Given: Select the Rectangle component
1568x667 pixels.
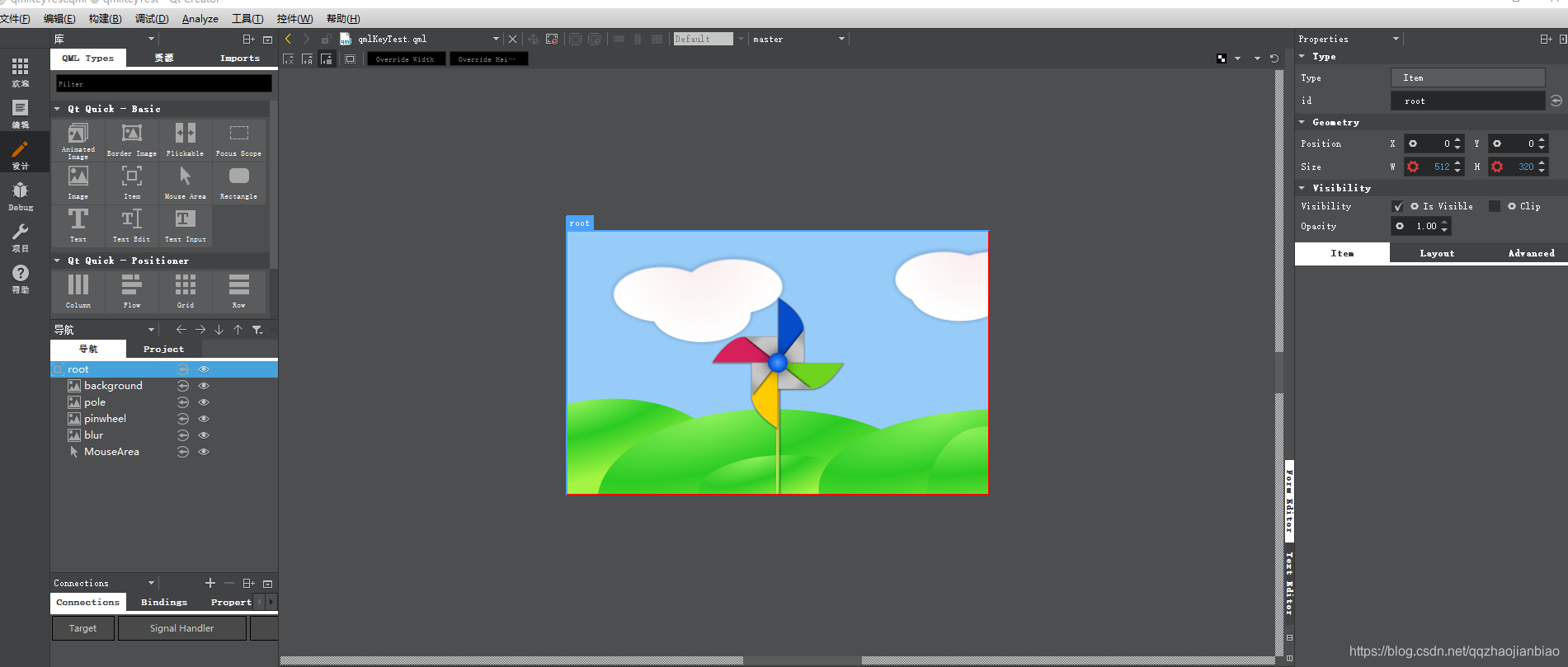Looking at the screenshot, I should pyautogui.click(x=238, y=182).
